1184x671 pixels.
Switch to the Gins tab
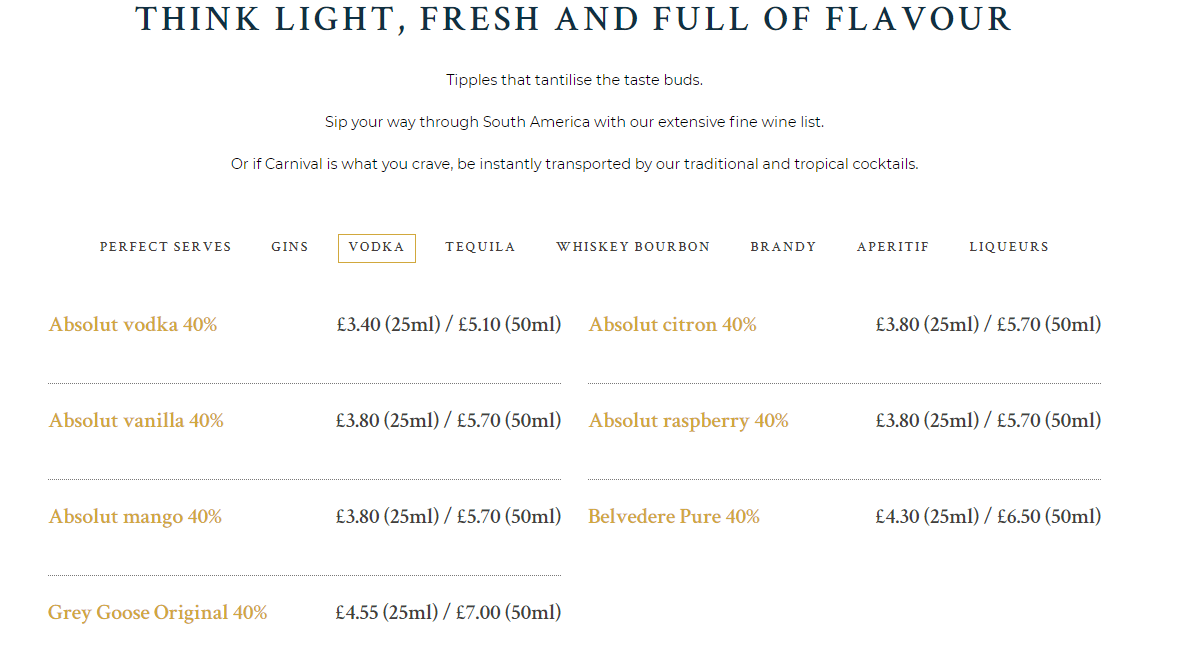tap(290, 248)
